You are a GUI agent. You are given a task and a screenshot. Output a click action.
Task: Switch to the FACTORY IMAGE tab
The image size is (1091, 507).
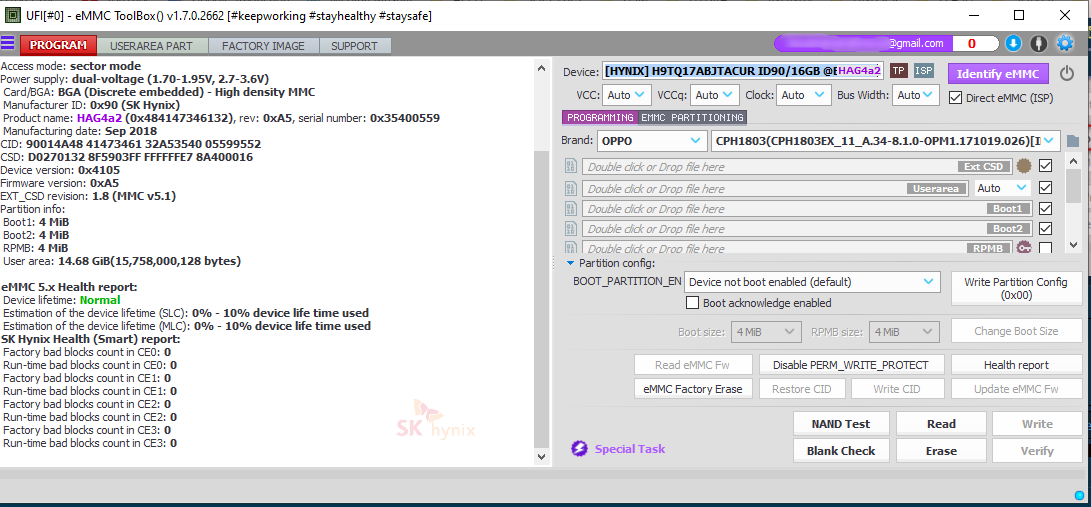[x=263, y=46]
